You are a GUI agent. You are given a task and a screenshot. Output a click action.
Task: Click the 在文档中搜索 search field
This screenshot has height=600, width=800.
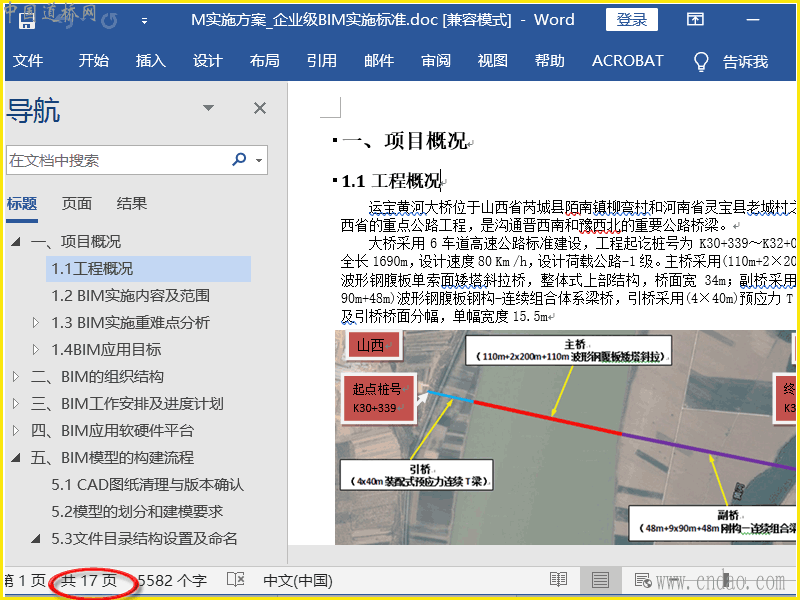(x=117, y=160)
